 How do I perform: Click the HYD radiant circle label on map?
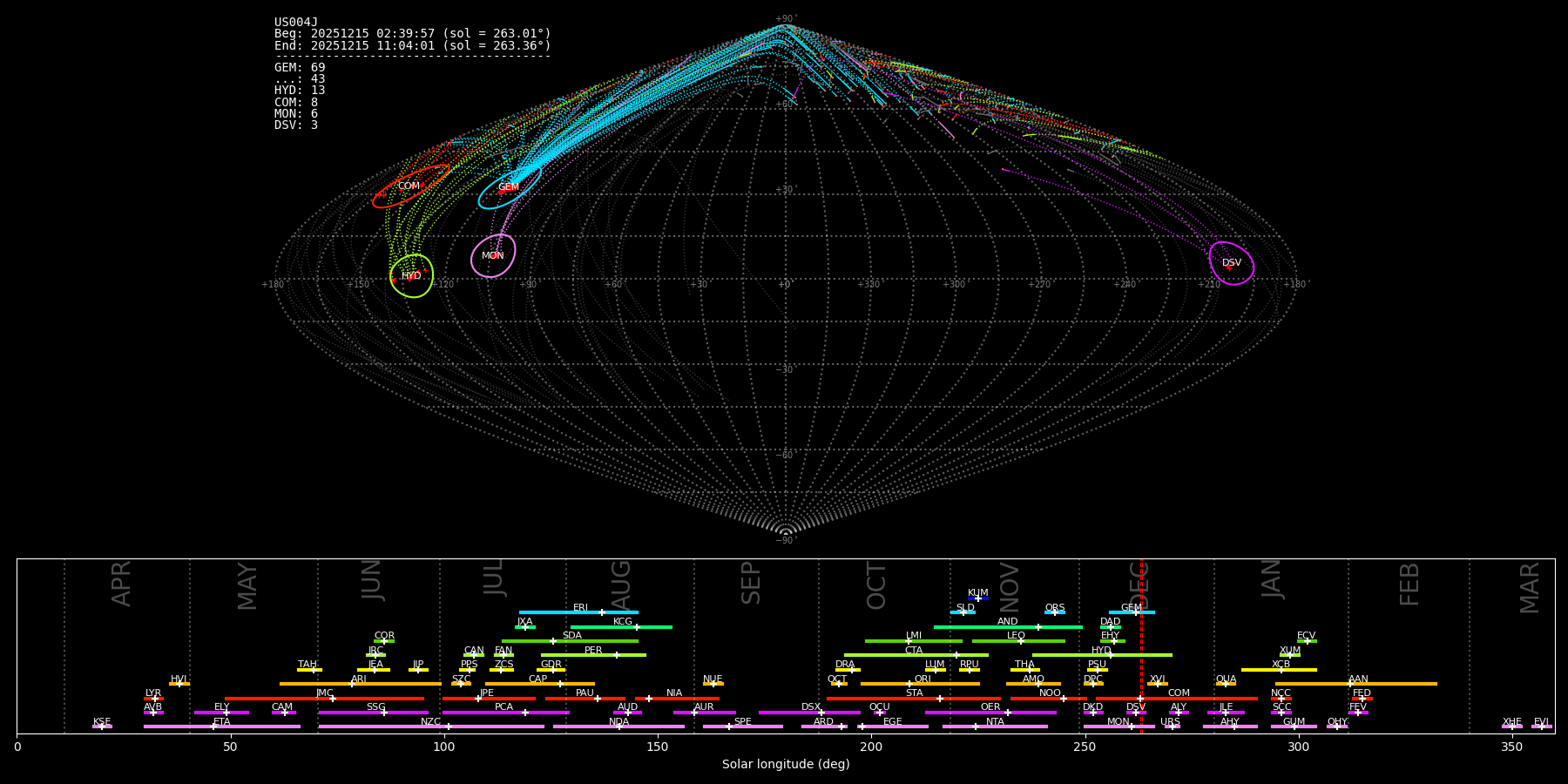411,276
